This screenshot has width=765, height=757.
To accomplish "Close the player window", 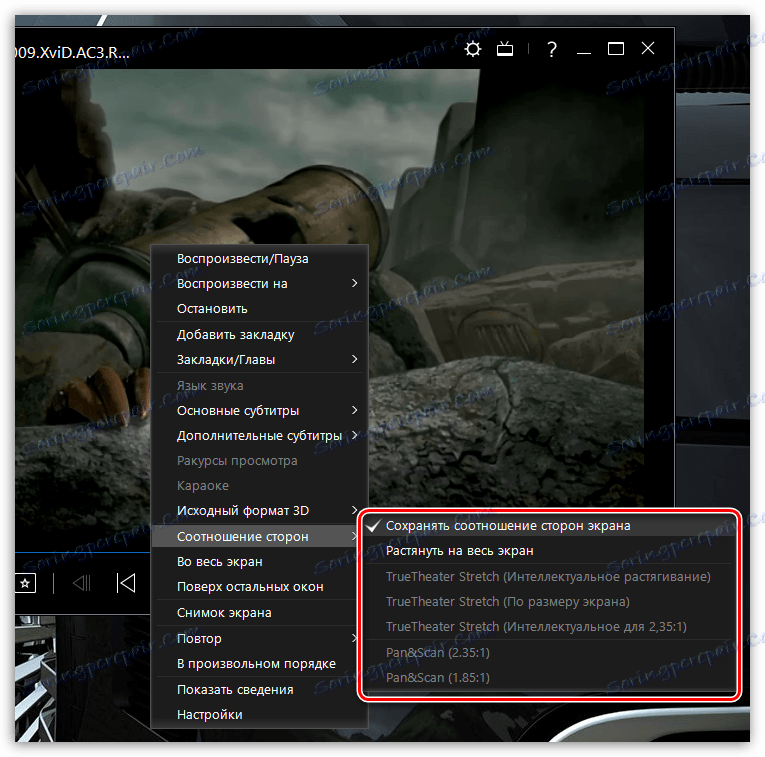I will click(x=647, y=48).
